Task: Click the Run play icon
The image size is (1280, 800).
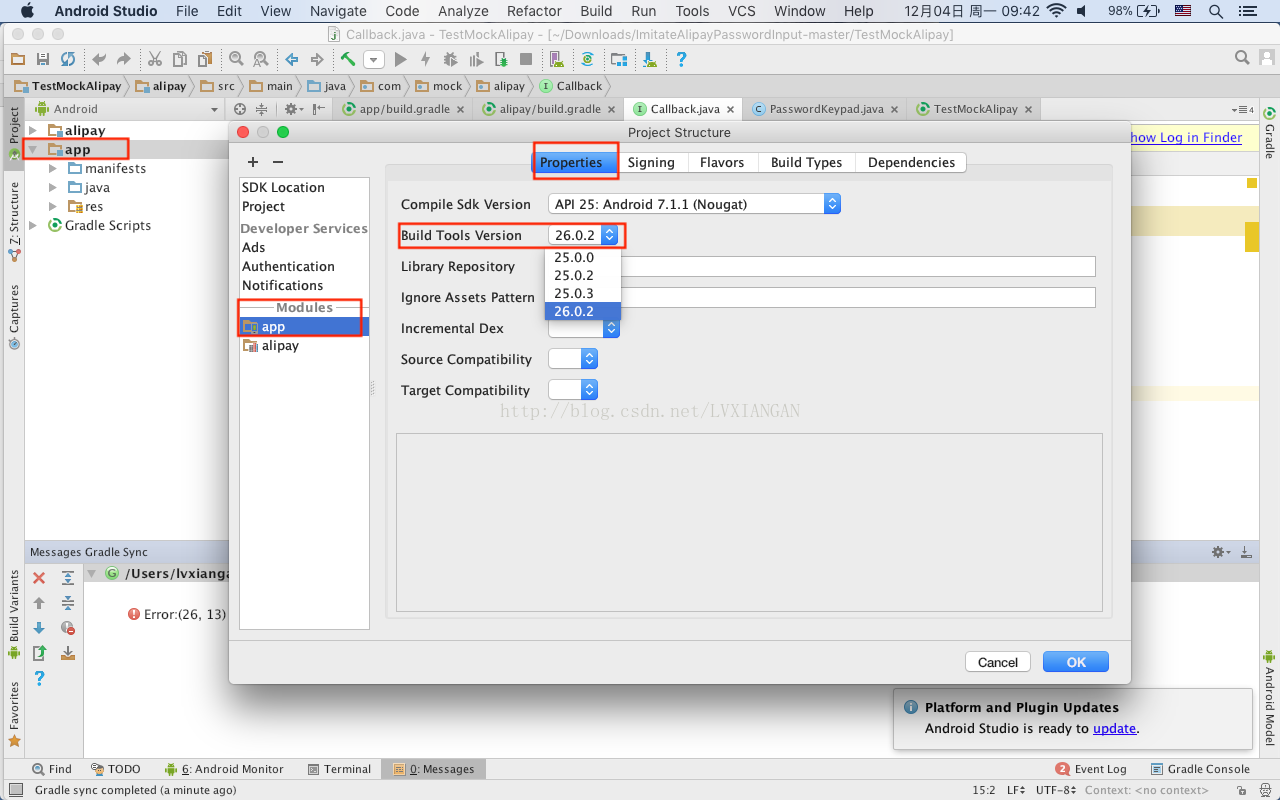Action: [401, 59]
